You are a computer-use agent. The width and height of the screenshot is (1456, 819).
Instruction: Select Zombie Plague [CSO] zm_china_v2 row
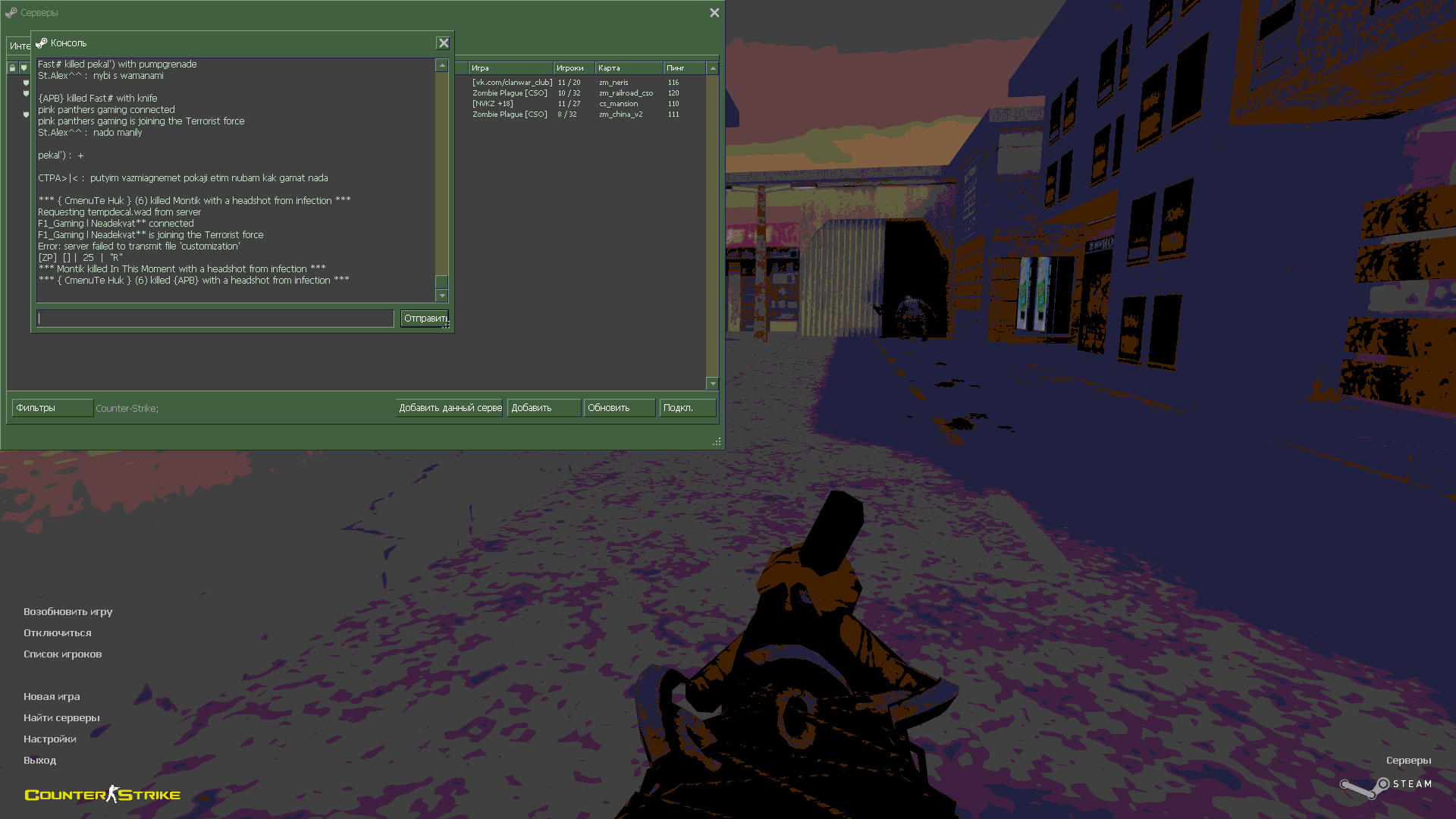(x=580, y=115)
